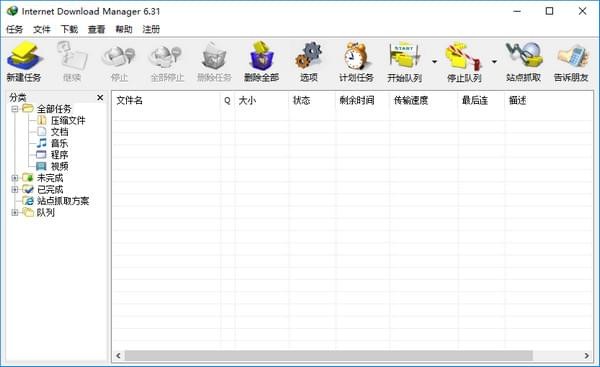Screen dimensions: 600x367
Task: Click the 音乐 music note icon
Action: coord(41,143)
